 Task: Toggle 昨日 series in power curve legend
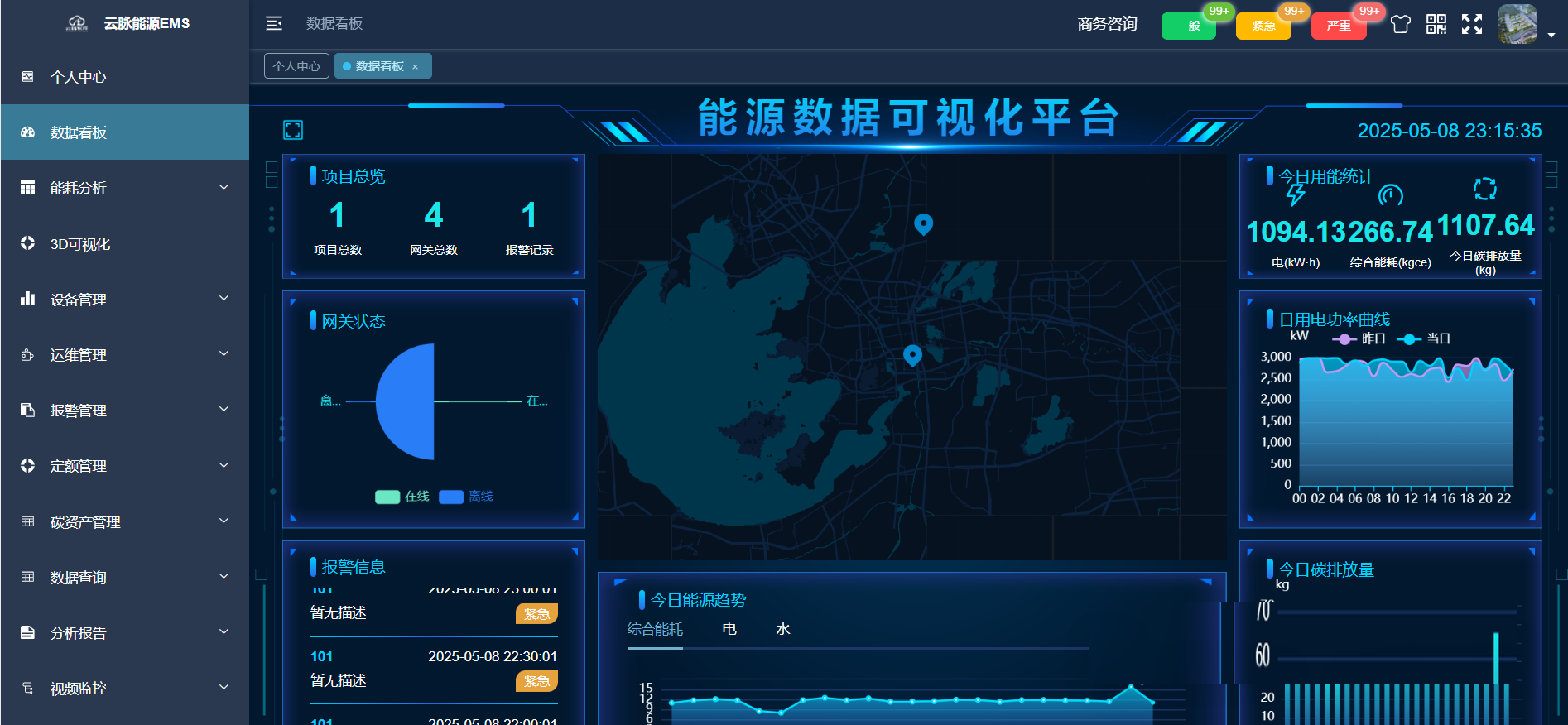pyautogui.click(x=1358, y=338)
